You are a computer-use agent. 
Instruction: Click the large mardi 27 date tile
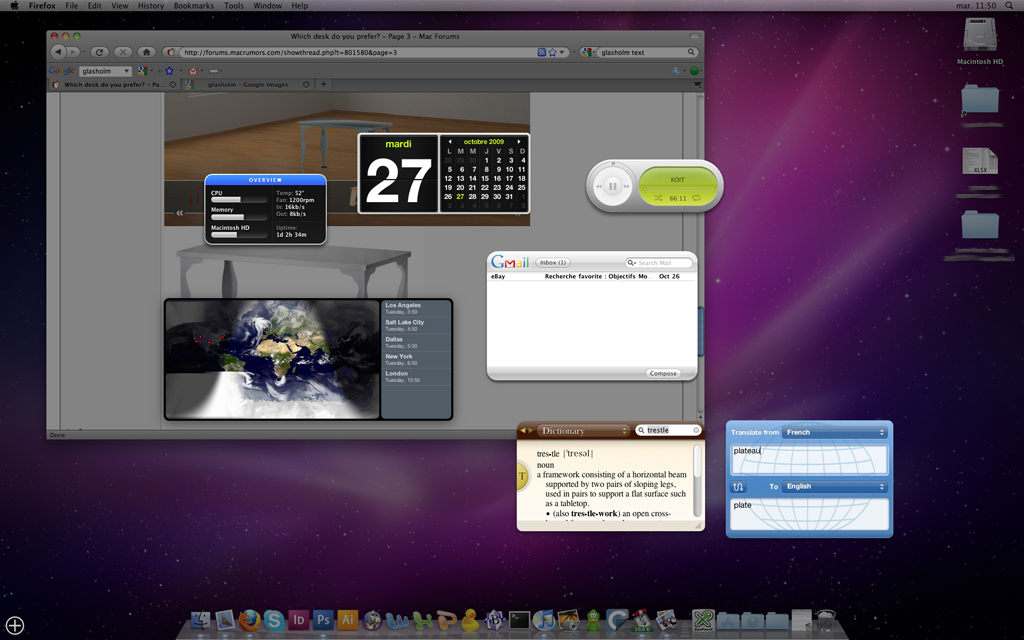click(x=398, y=173)
